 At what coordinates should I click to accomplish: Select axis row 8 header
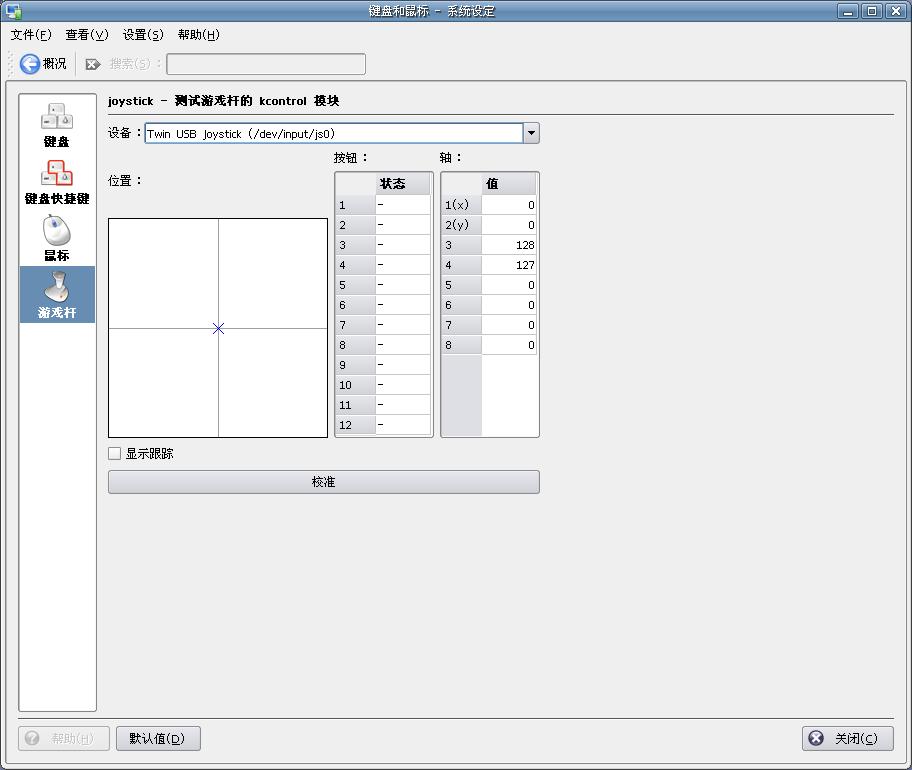(462, 345)
